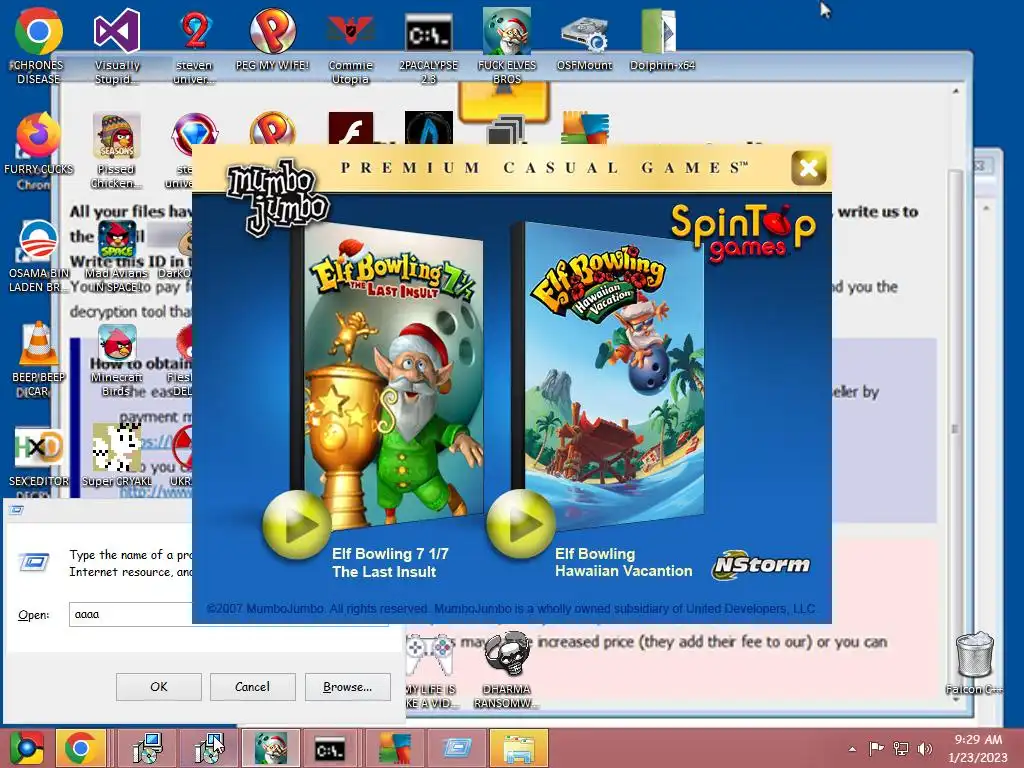1024x768 pixels.
Task: Confirm the Run dialog with OK
Action: pyautogui.click(x=159, y=687)
